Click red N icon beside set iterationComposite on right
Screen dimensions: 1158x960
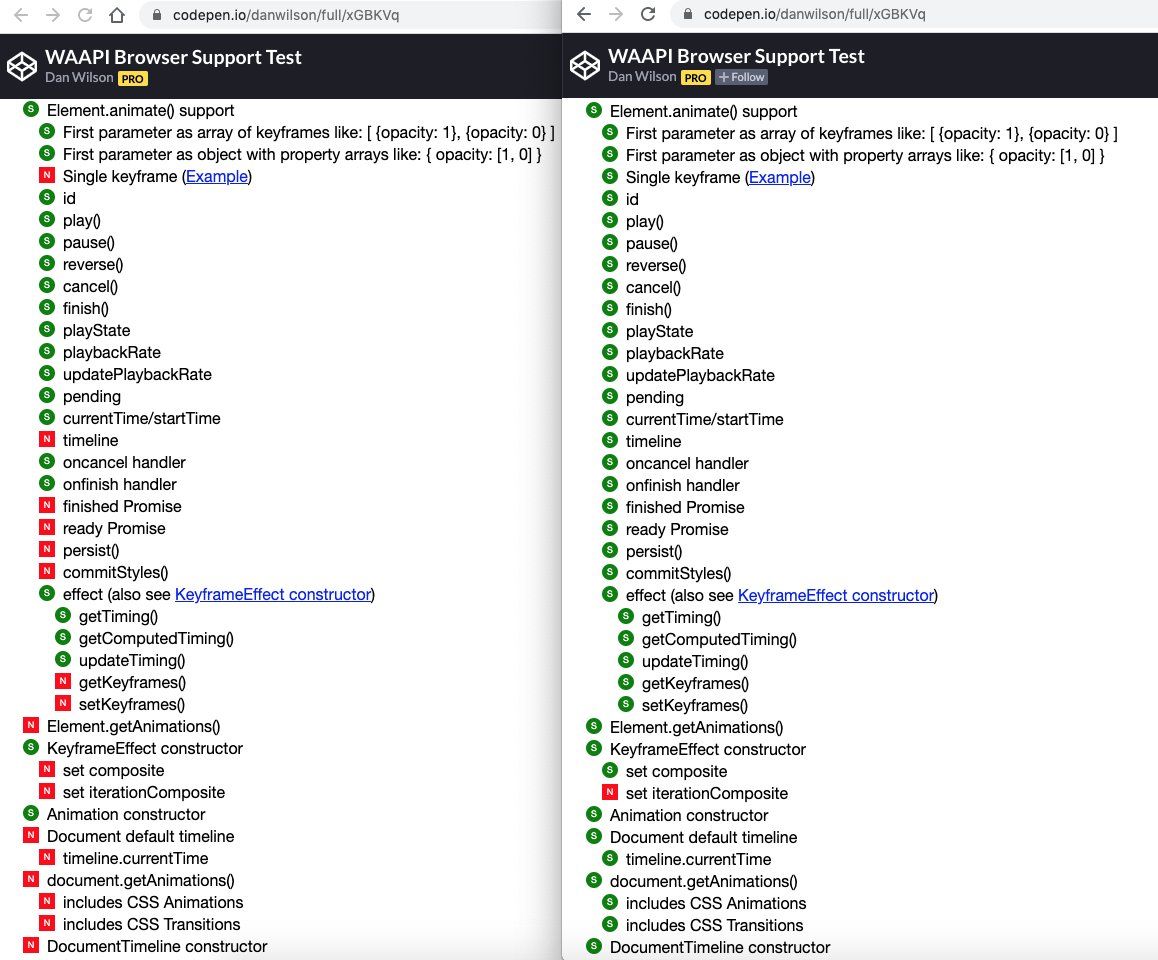[x=609, y=793]
